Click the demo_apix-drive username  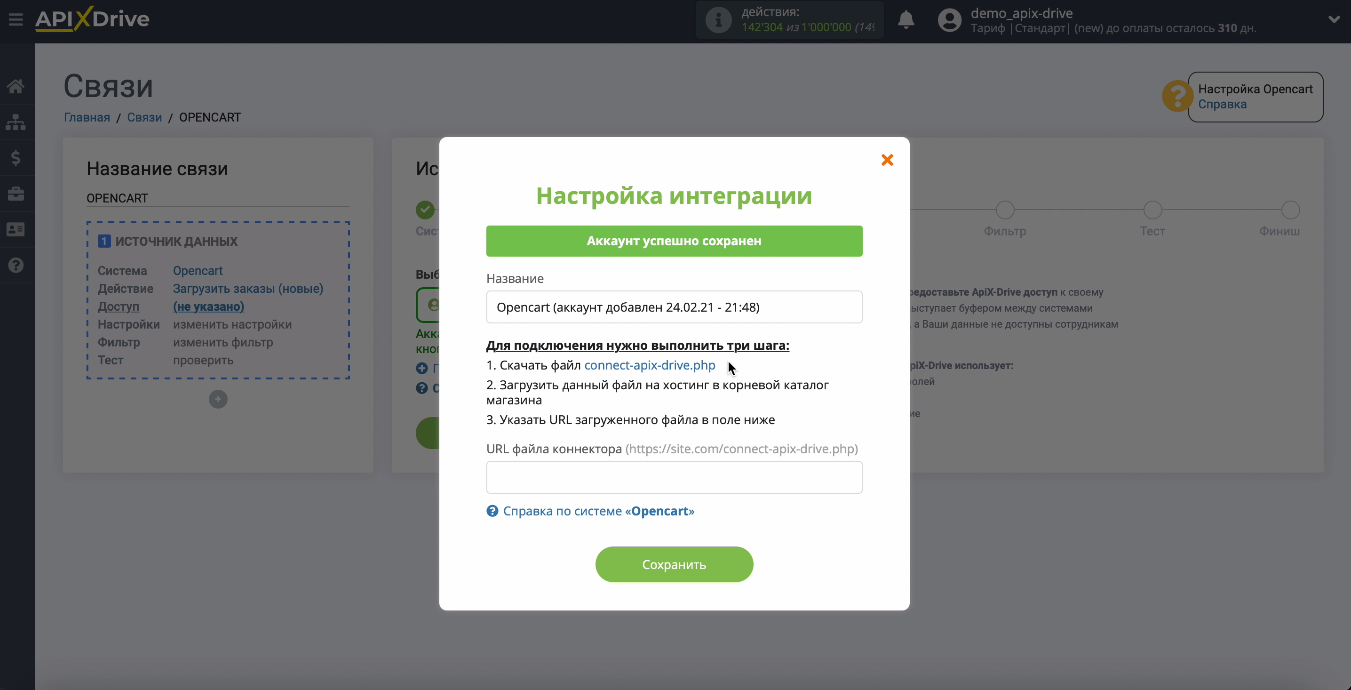(1022, 13)
